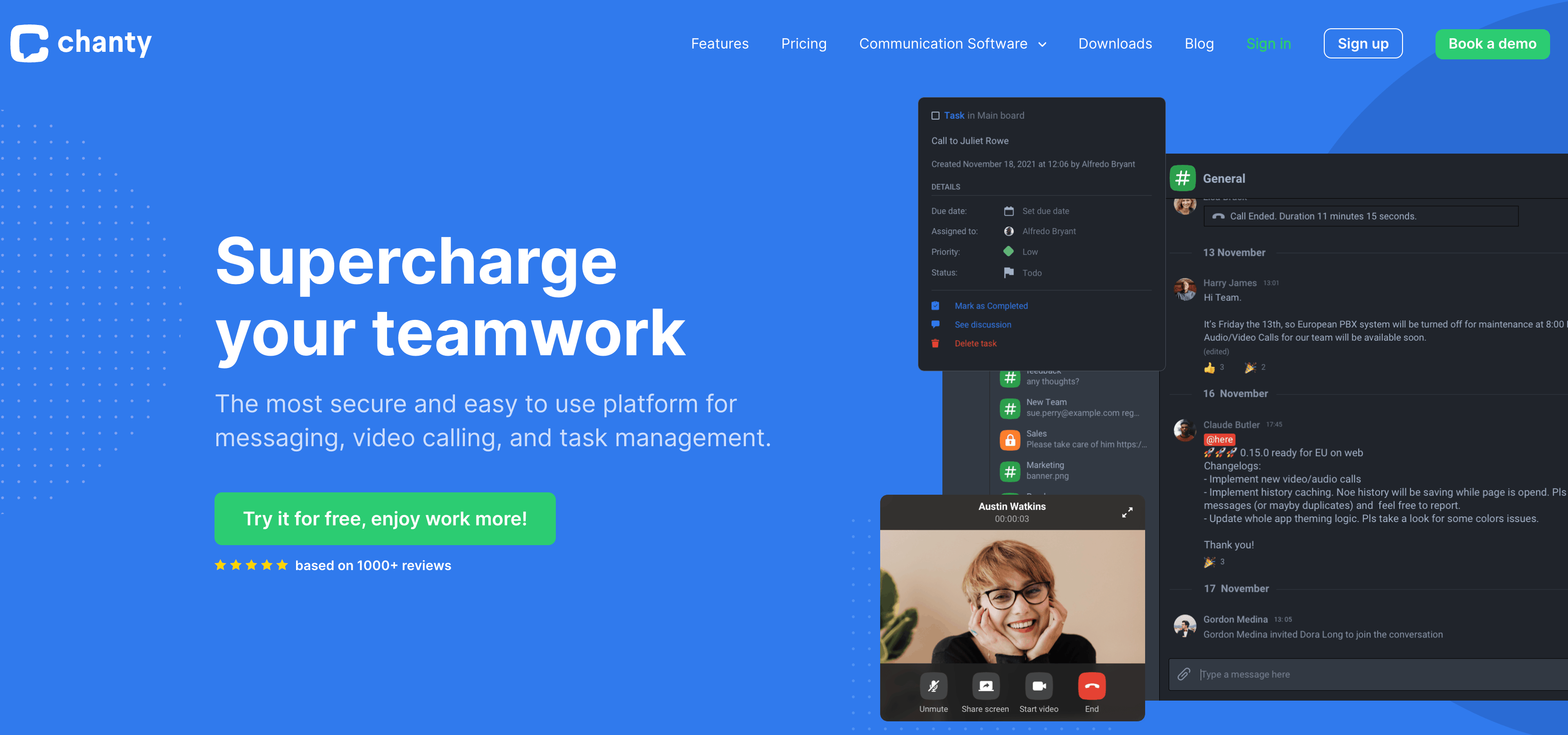1568x735 pixels.
Task: Select the Sales private channel lock icon
Action: [1010, 440]
